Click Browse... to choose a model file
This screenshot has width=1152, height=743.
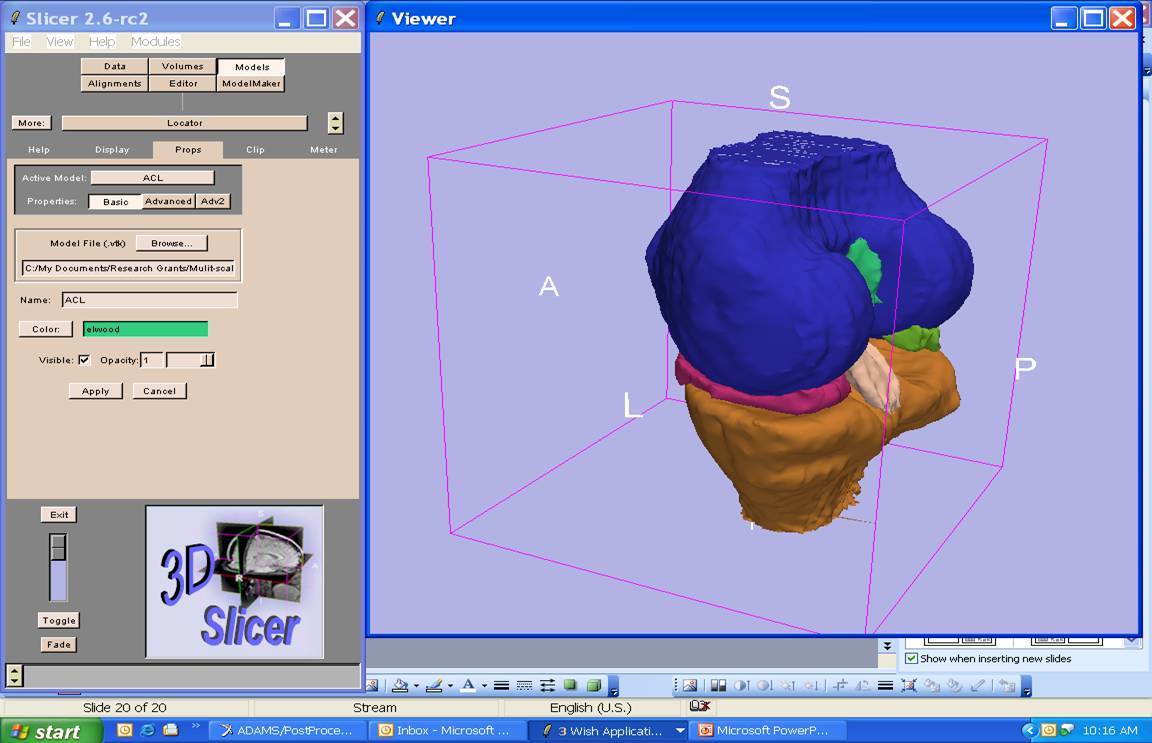pyautogui.click(x=172, y=243)
